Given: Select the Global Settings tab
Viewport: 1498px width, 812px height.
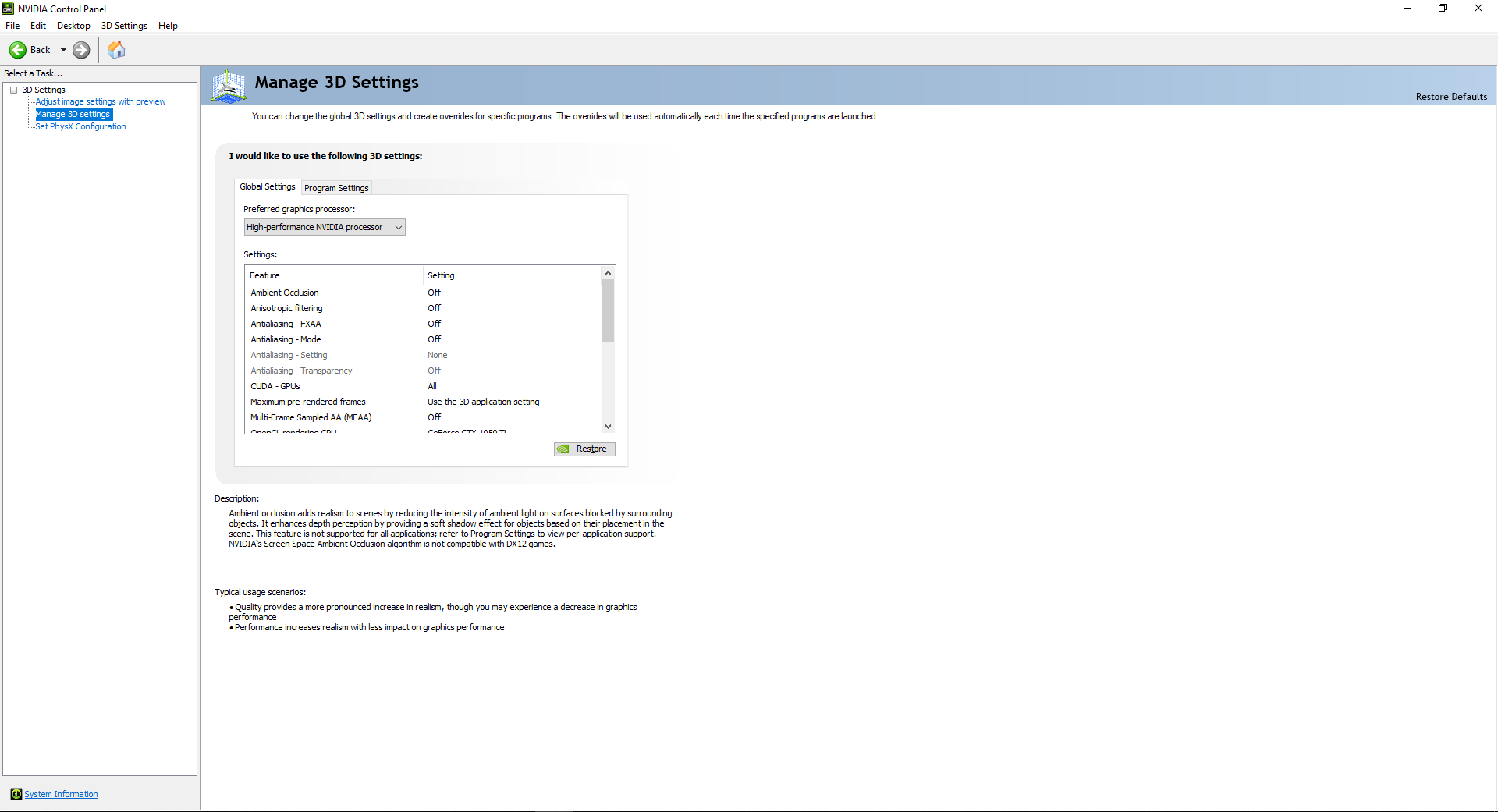Looking at the screenshot, I should click(x=268, y=186).
